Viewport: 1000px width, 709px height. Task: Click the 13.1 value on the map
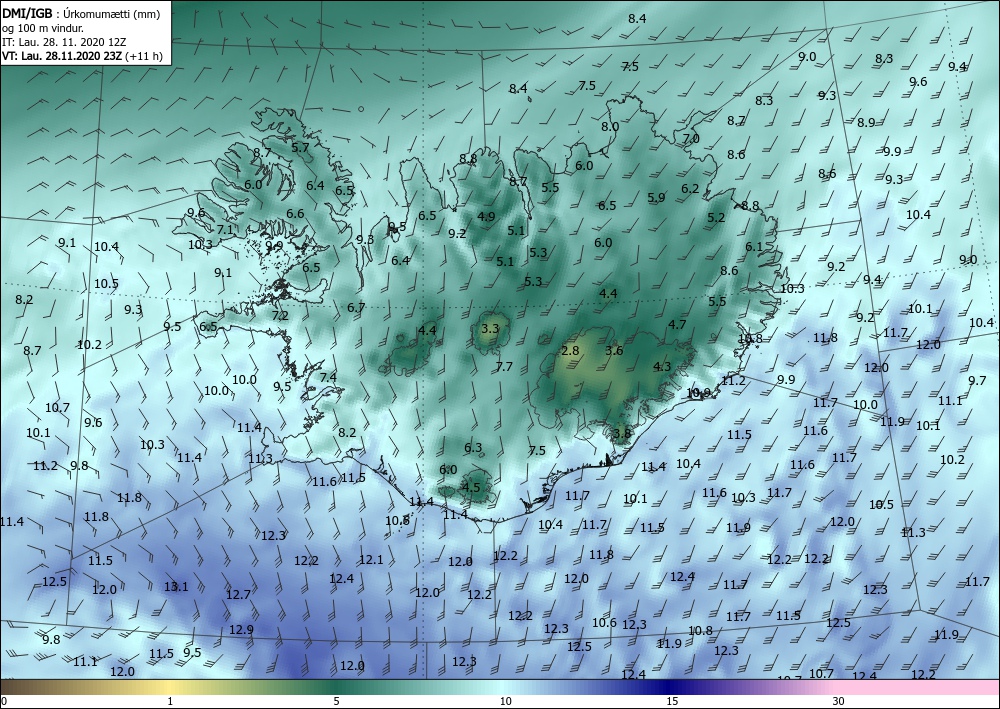176,587
